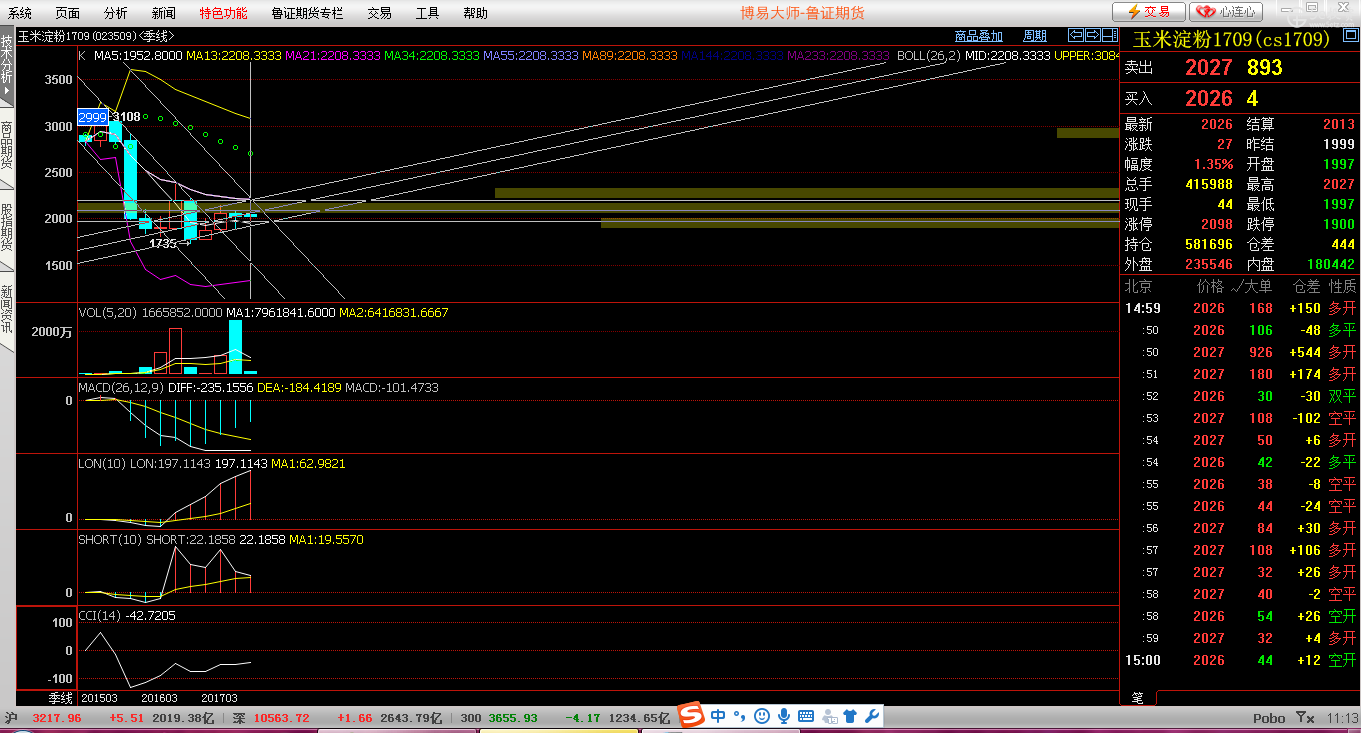Viewport: 1361px width, 733px height.
Task: Open the 特色功能 menu
Action: pos(223,13)
